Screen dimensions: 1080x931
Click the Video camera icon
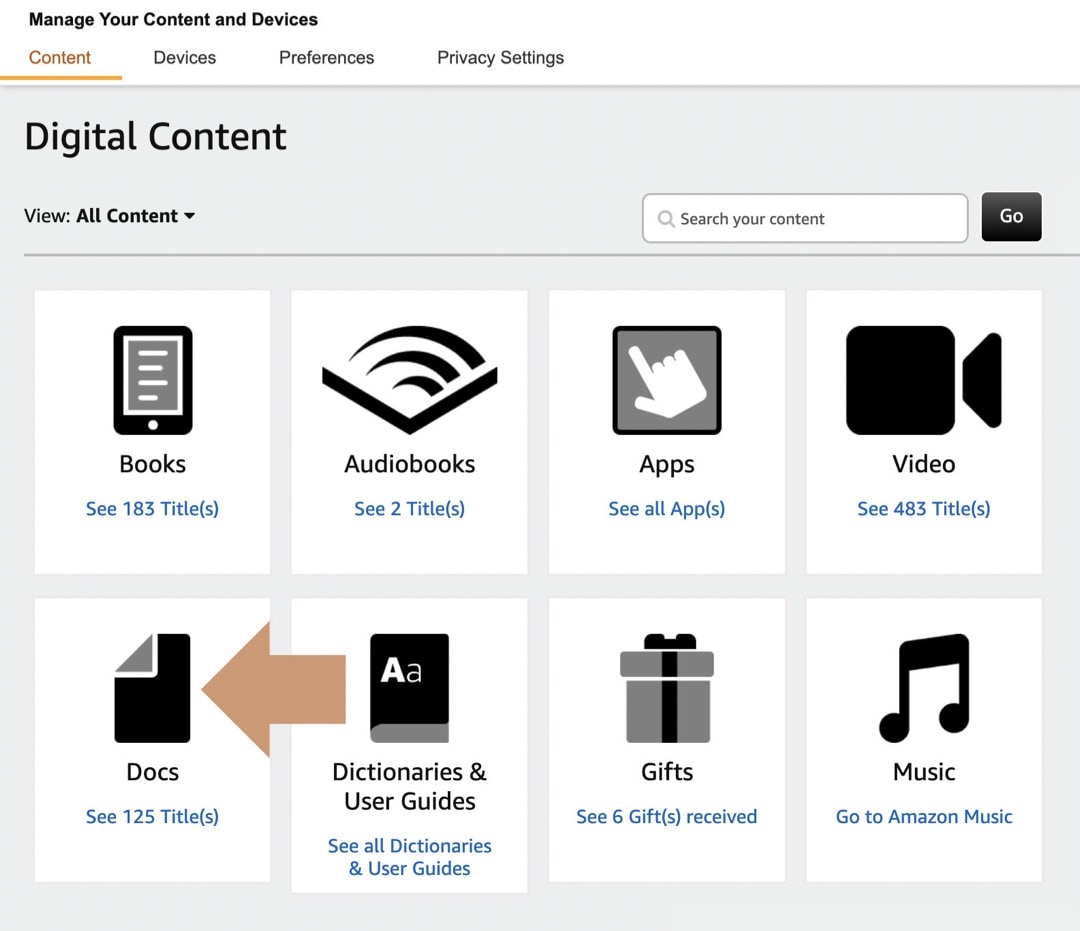click(x=924, y=380)
